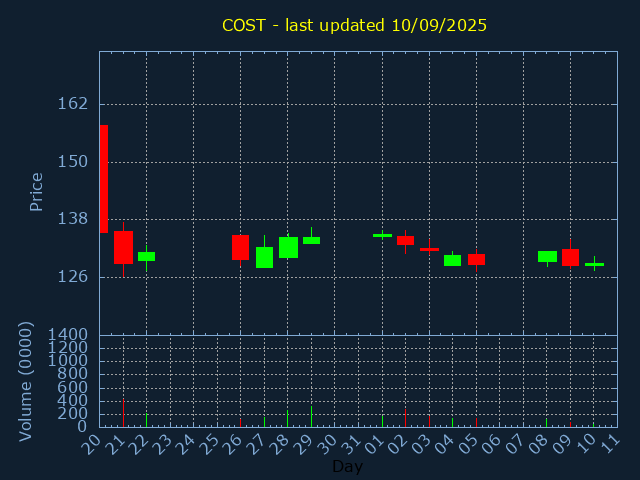Click the day 31 x-axis label
The image size is (640, 480).
[350, 444]
